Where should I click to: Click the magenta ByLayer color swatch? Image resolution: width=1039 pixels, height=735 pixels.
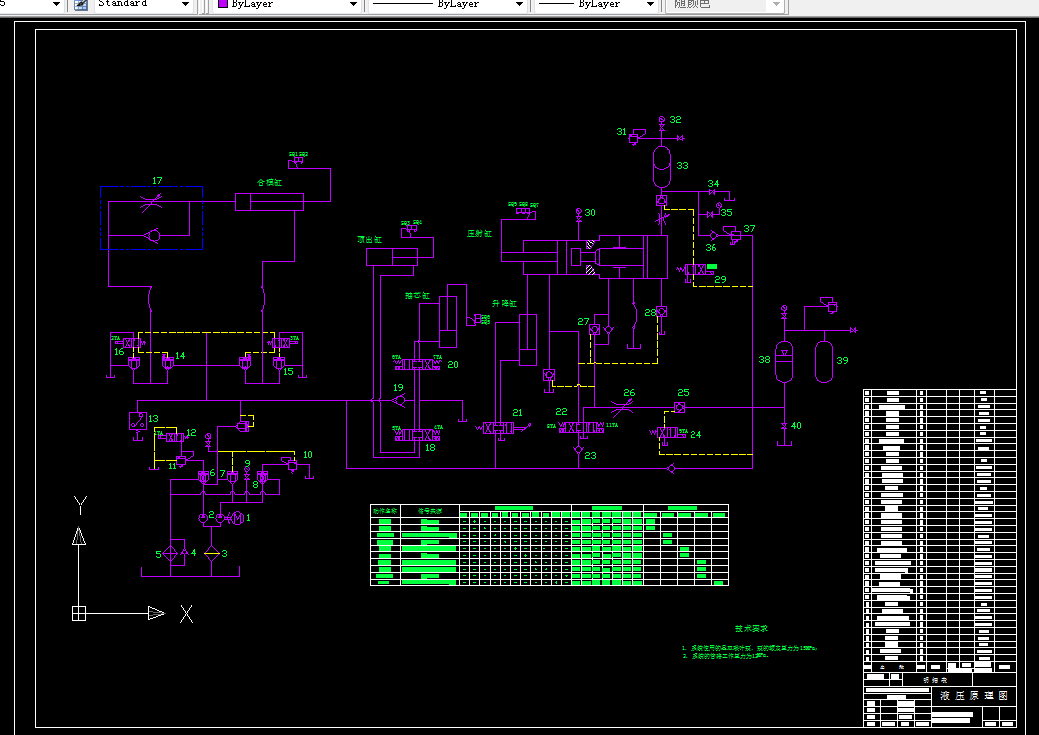pos(223,4)
